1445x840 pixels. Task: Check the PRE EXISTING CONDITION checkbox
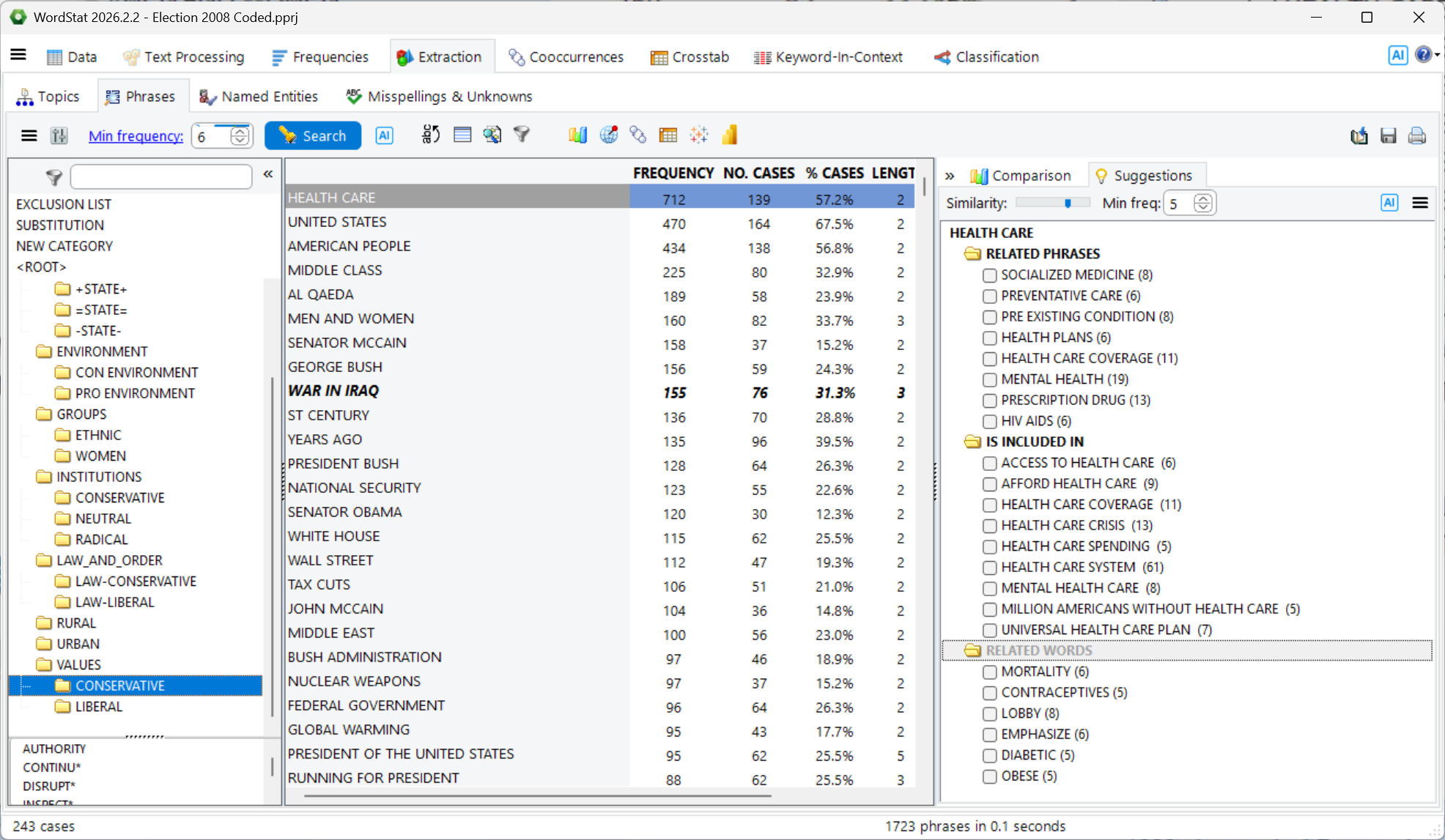pyautogui.click(x=990, y=317)
